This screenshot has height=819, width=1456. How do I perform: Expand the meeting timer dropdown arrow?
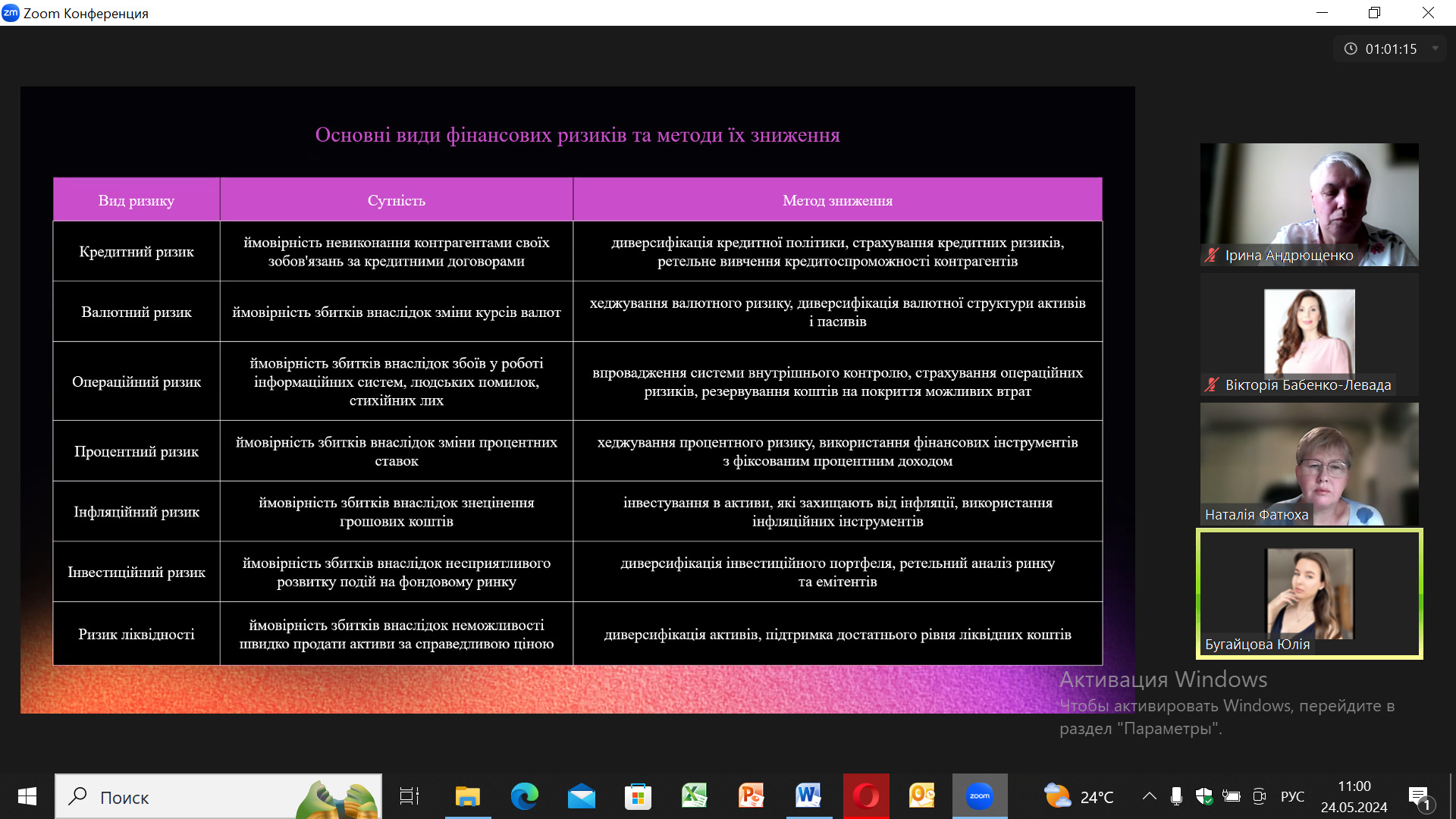[1435, 49]
